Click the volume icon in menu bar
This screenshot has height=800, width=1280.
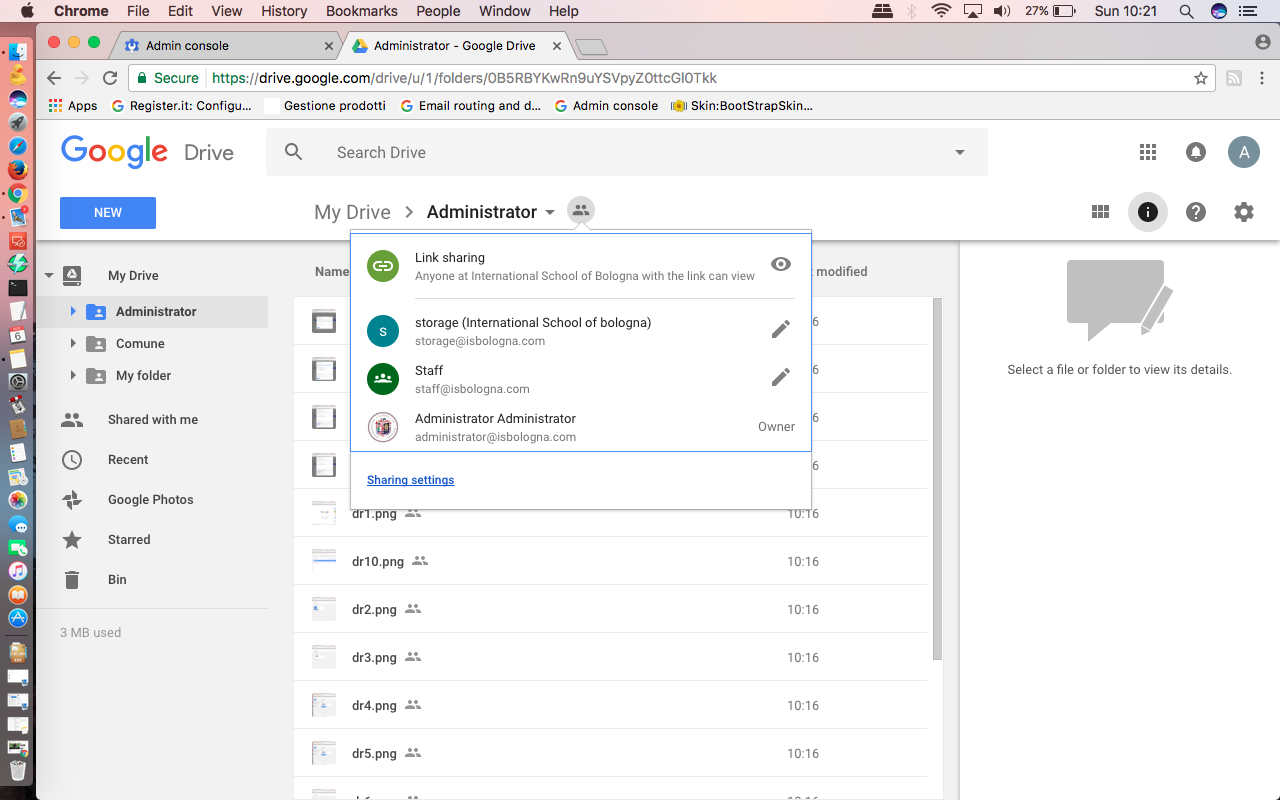click(1003, 11)
